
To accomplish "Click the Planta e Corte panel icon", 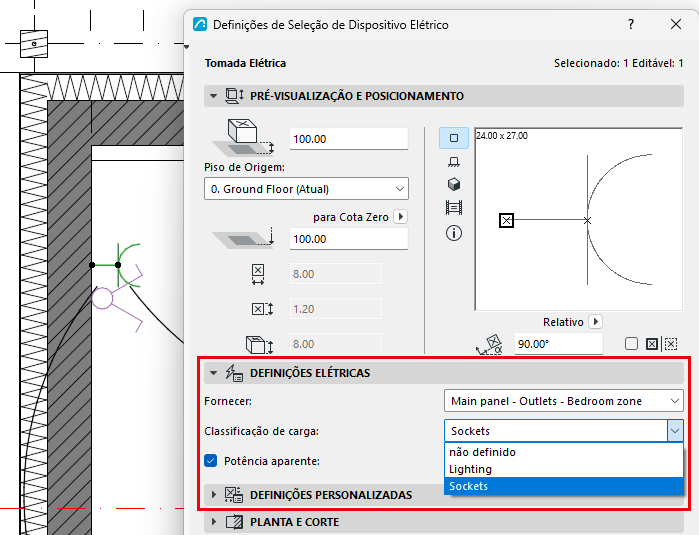I will [234, 522].
